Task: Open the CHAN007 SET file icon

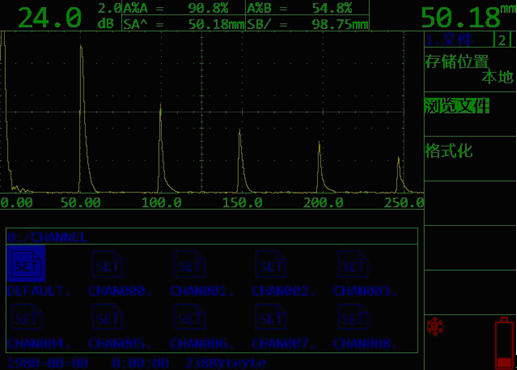Action: click(x=271, y=317)
